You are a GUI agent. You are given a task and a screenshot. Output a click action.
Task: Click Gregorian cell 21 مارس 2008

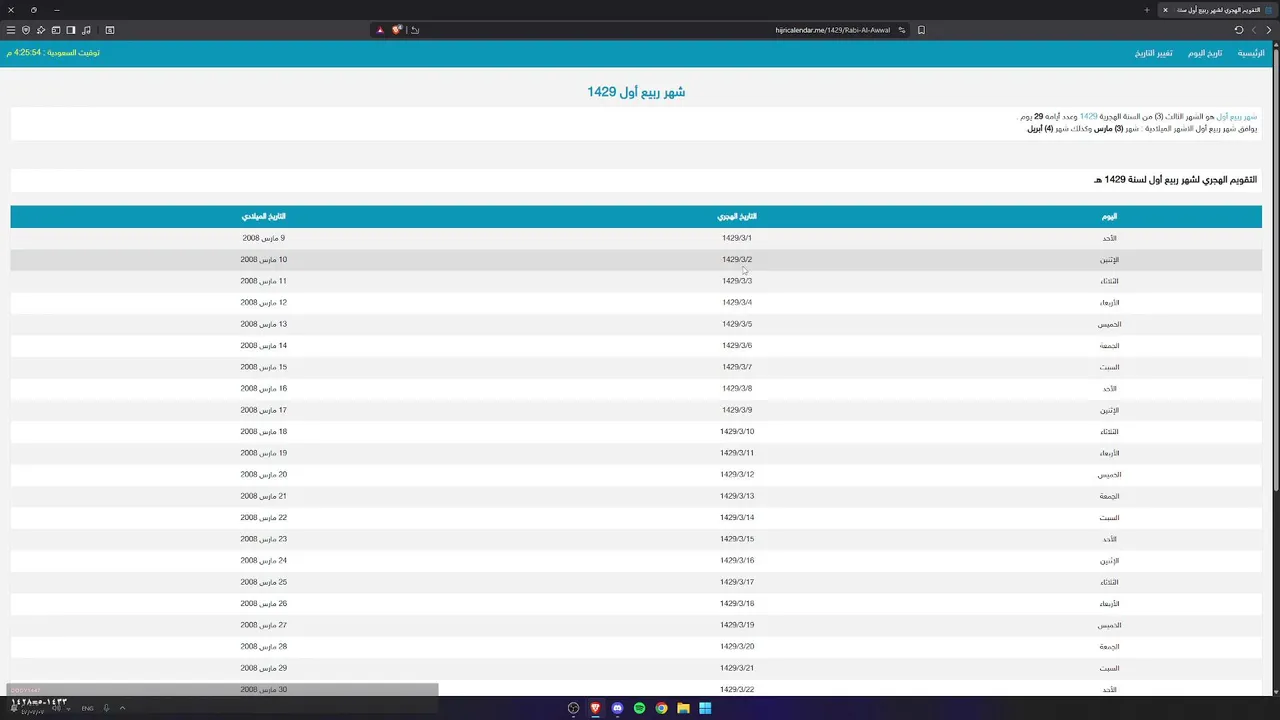click(x=264, y=496)
